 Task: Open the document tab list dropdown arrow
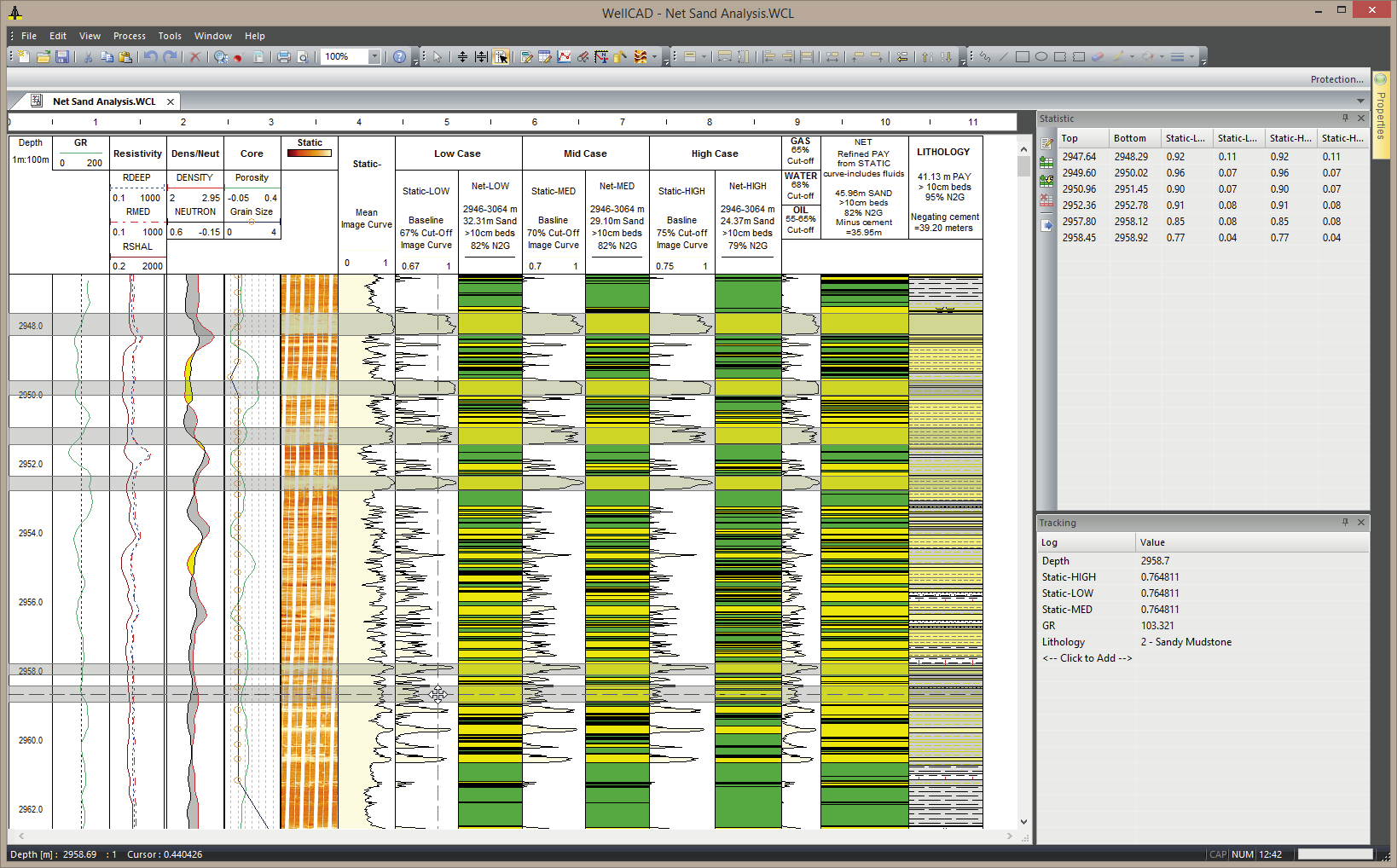coord(1360,101)
